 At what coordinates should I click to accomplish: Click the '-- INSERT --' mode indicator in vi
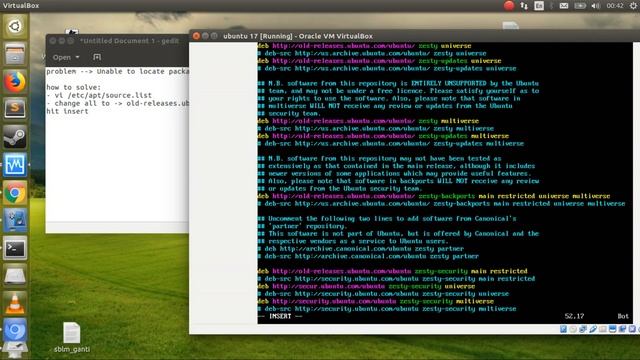[280, 316]
